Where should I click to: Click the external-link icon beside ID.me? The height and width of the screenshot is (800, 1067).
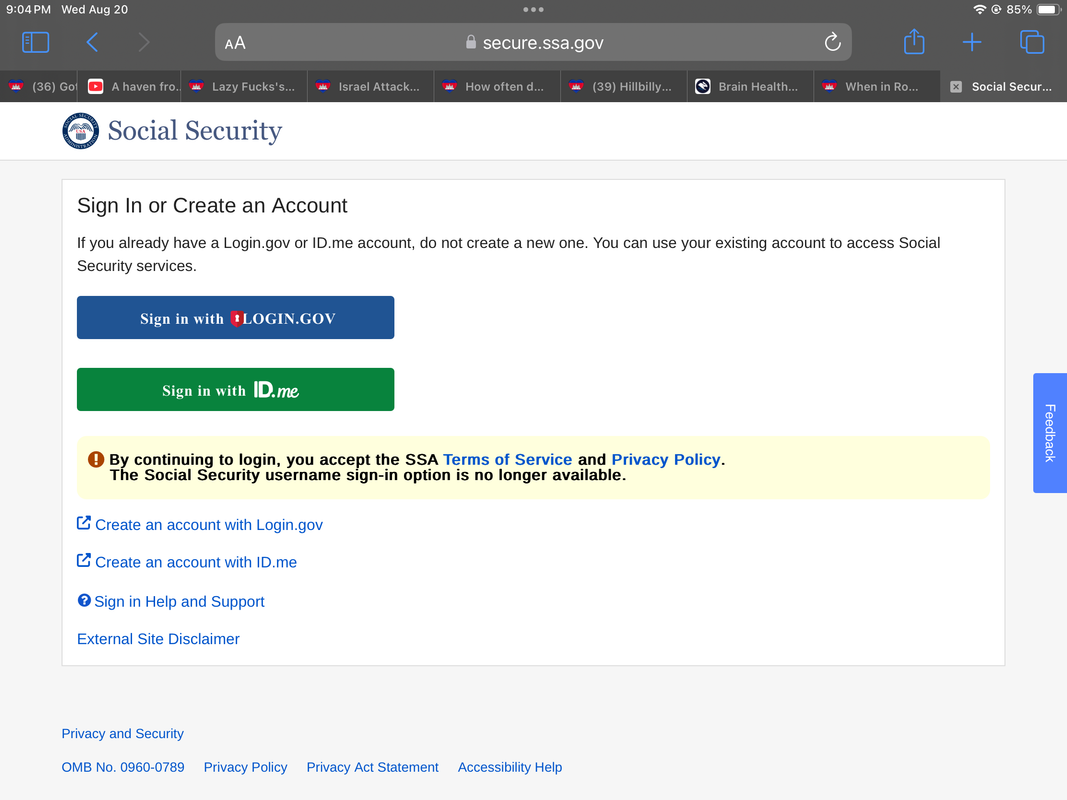pyautogui.click(x=84, y=561)
